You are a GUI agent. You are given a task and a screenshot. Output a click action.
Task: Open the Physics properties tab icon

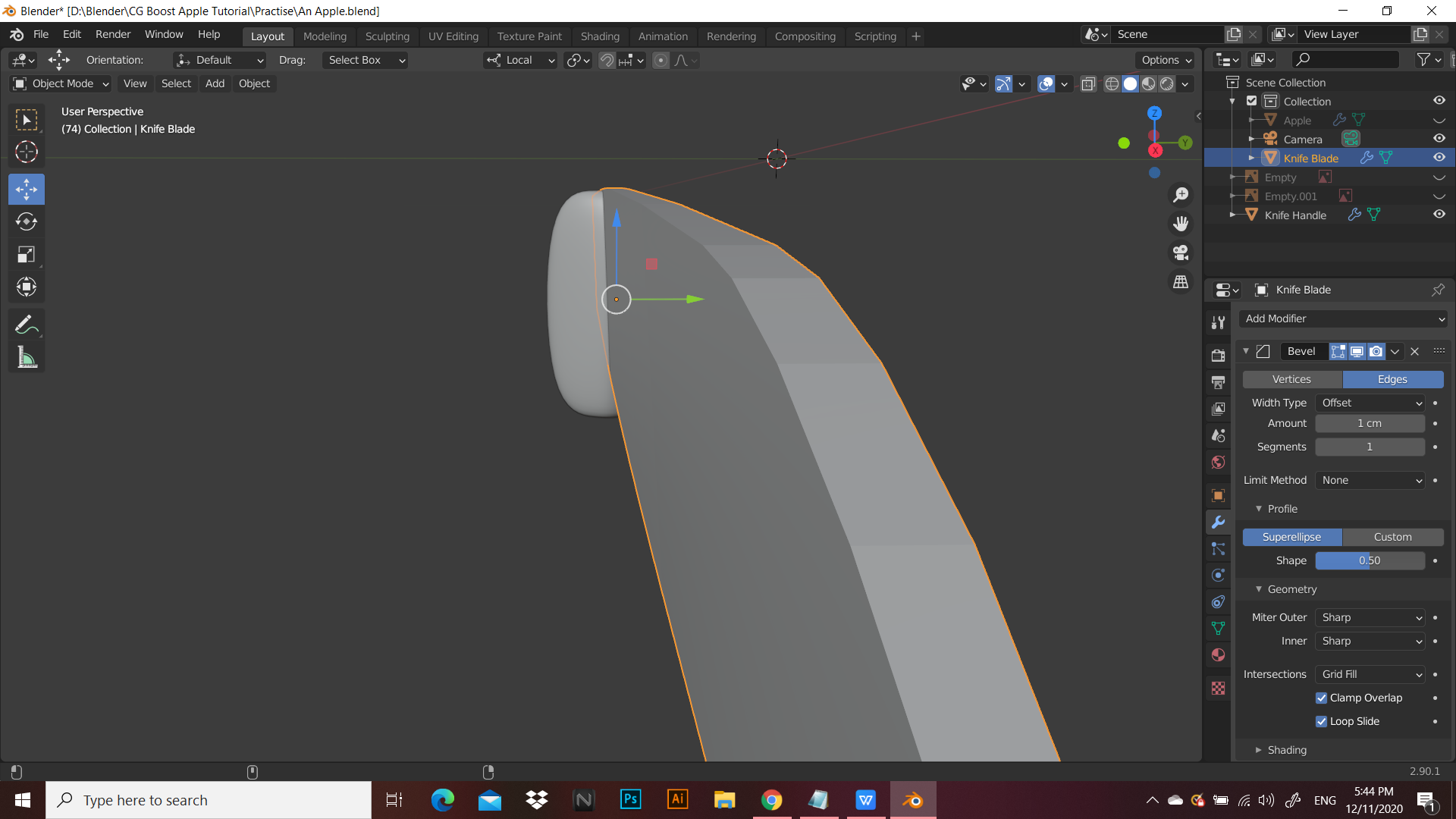(1218, 576)
